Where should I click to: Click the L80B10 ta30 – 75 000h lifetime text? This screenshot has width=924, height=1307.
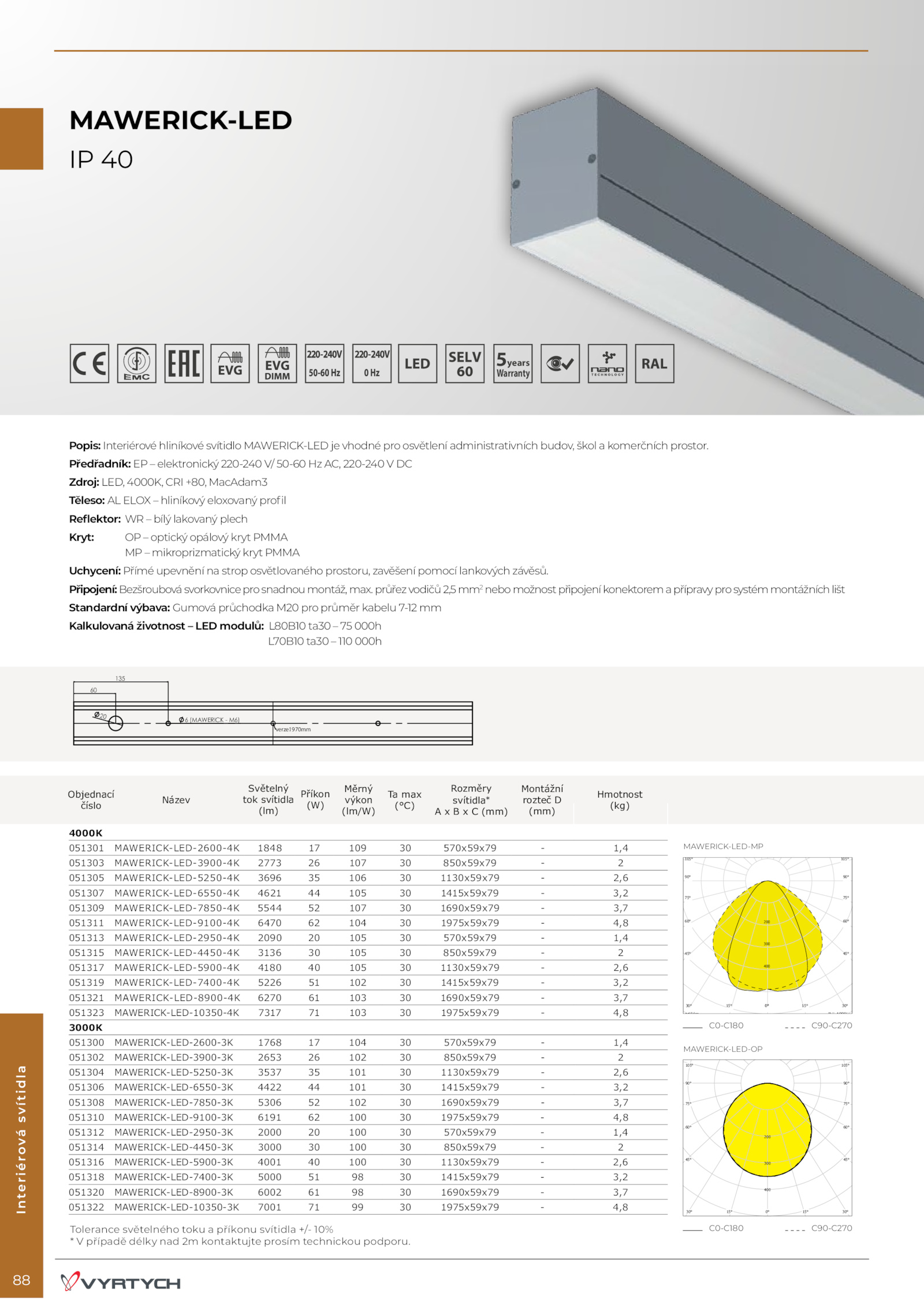[325, 626]
